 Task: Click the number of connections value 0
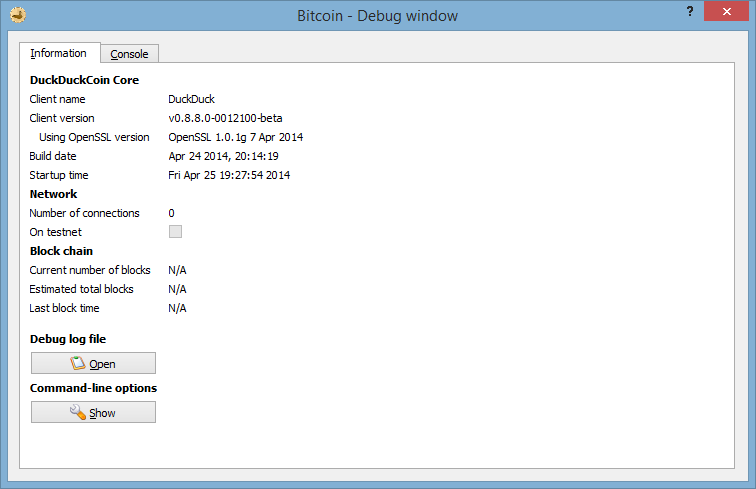[172, 213]
